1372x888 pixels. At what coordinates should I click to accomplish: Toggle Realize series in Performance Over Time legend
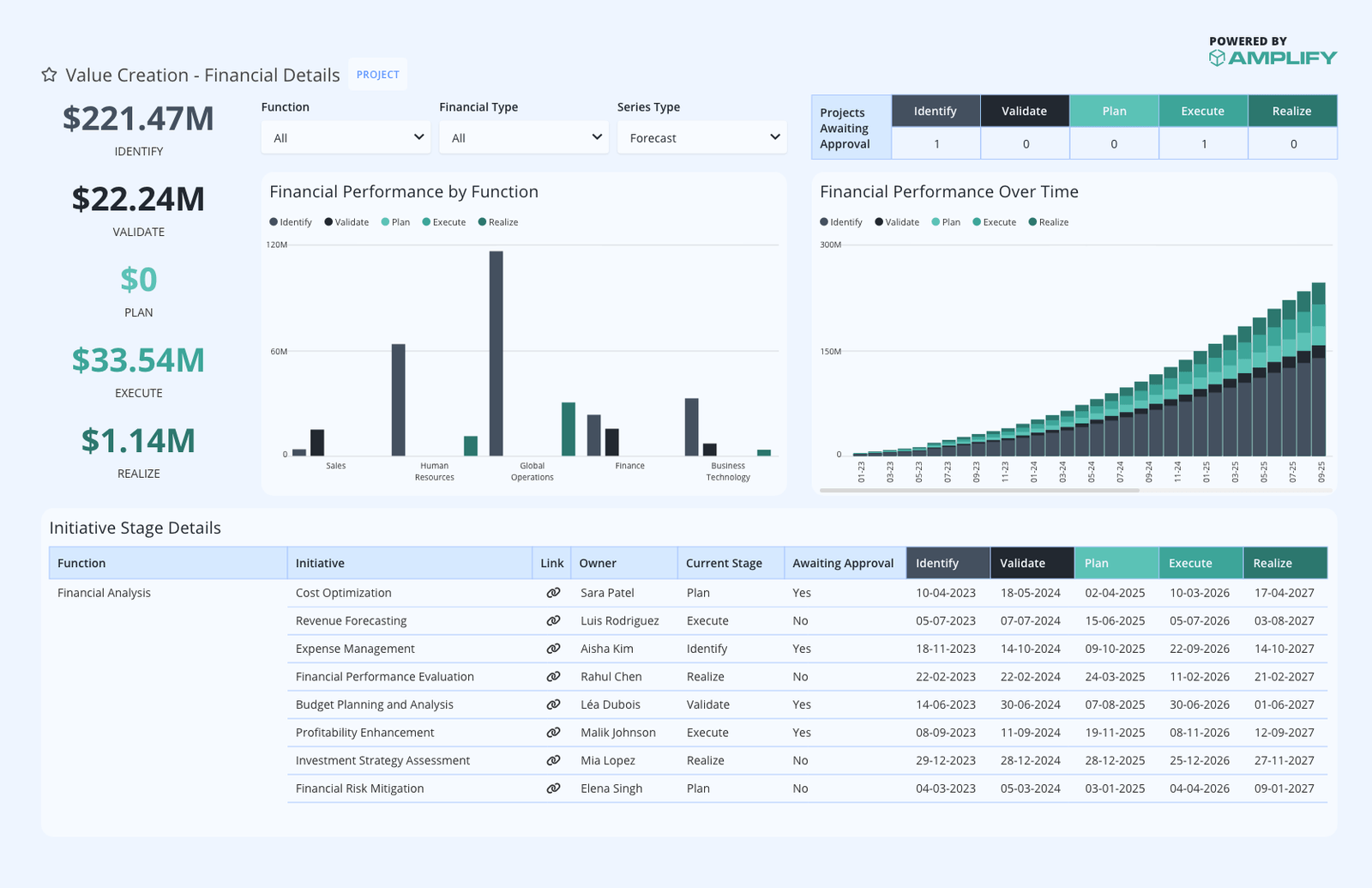click(1048, 222)
